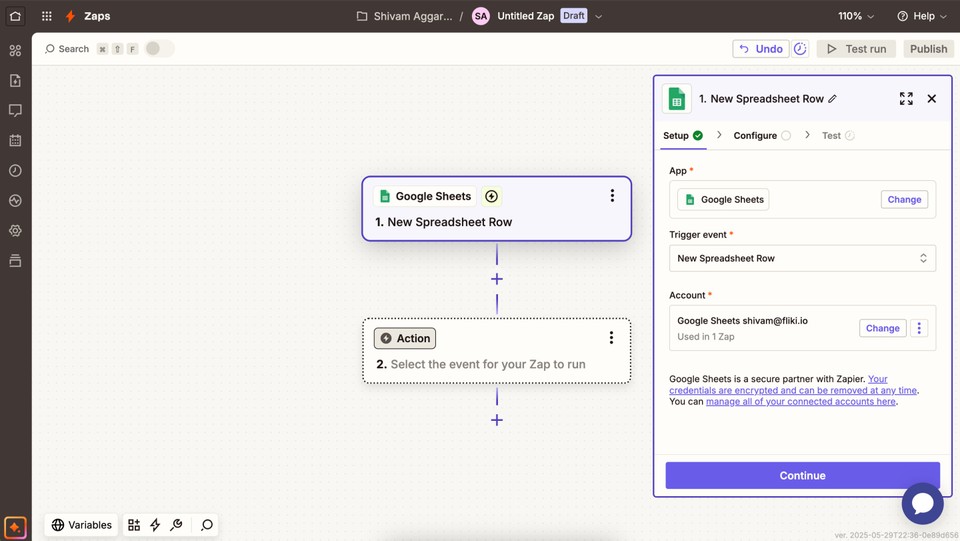Switch to the Test tab
The height and width of the screenshot is (541, 960).
pyautogui.click(x=838, y=136)
